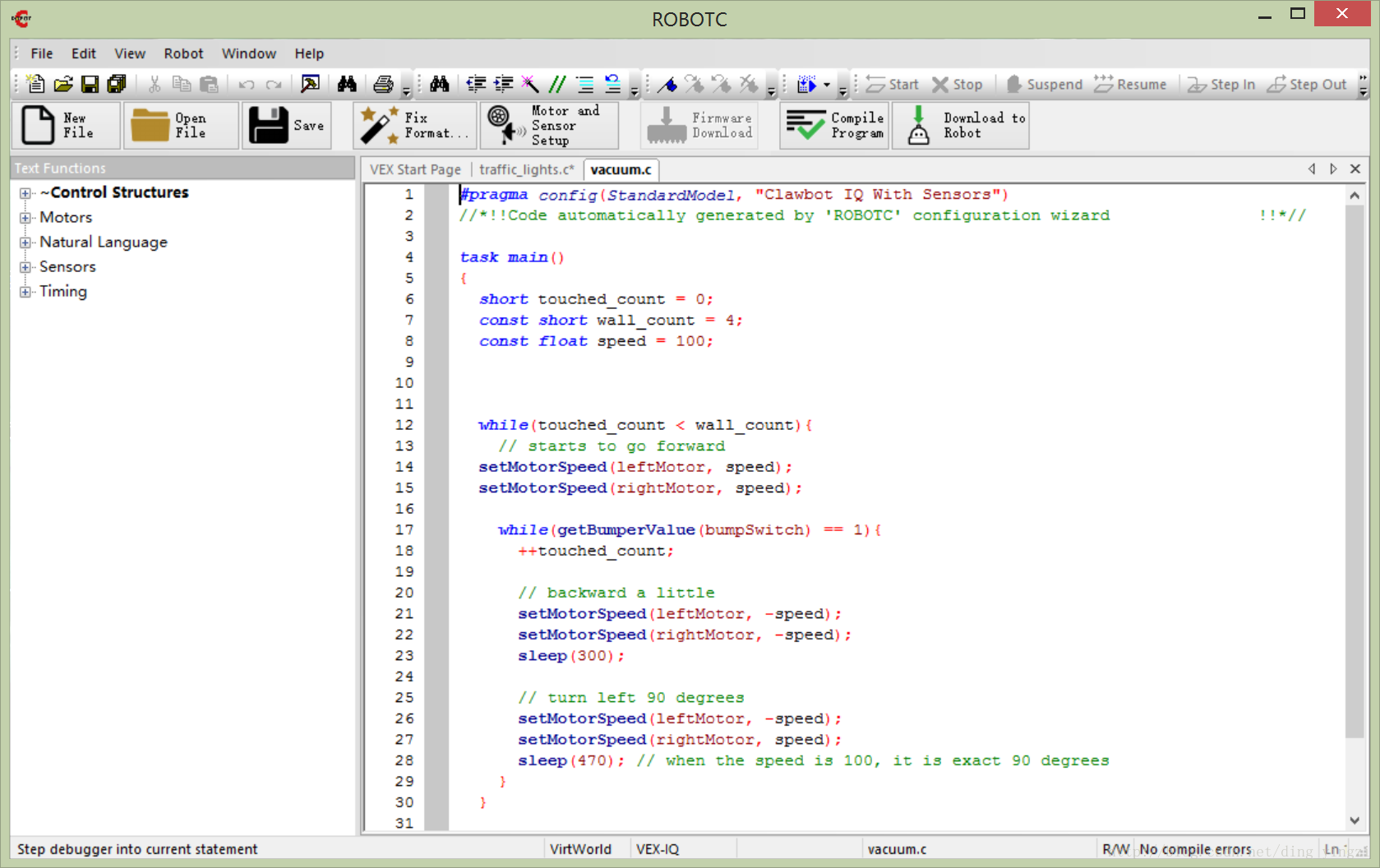This screenshot has width=1380, height=868.
Task: Select the vacuum.c tab
Action: [x=621, y=169]
